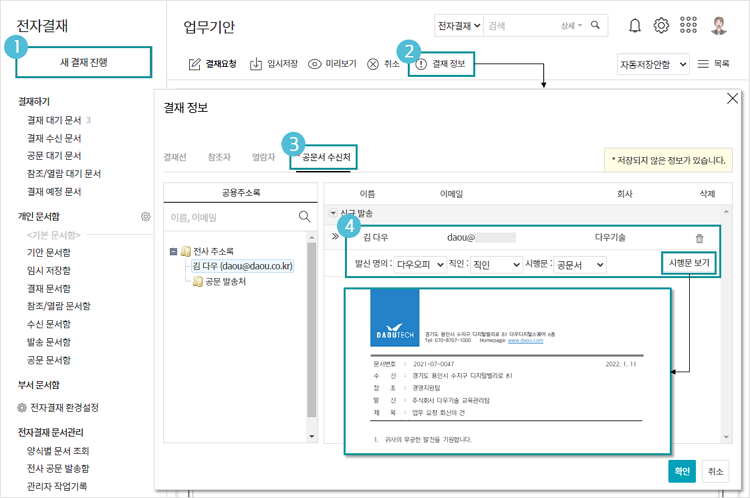
Task: Delete recipient 김 다우 with trash icon
Action: 699,238
